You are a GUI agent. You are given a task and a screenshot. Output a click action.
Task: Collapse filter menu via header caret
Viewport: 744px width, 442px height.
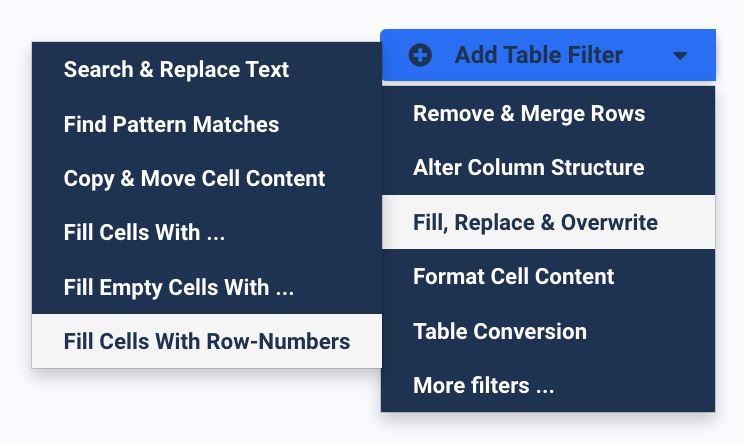680,56
